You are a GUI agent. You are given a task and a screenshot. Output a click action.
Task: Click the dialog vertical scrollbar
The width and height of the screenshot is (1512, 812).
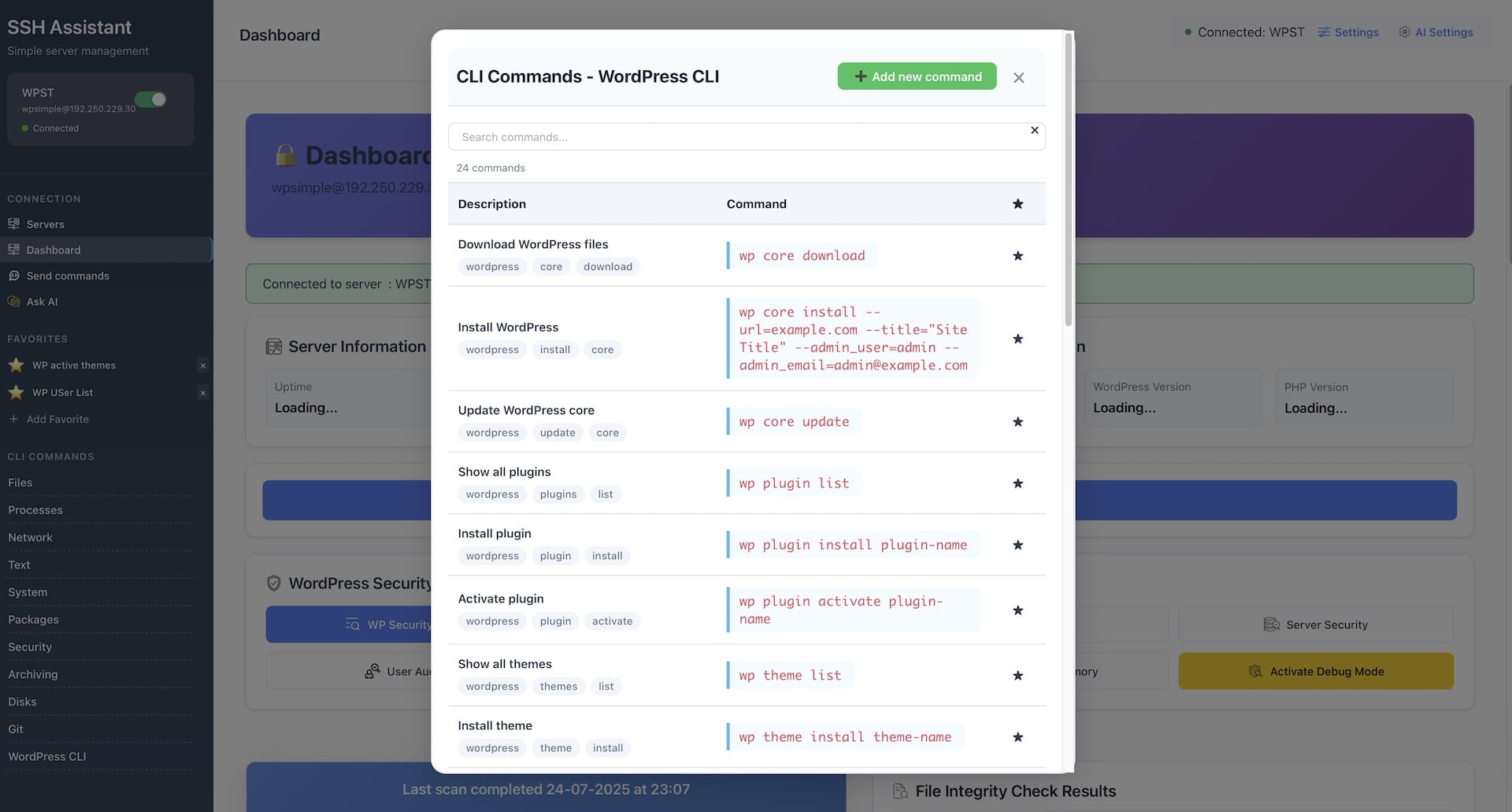coord(1069,180)
